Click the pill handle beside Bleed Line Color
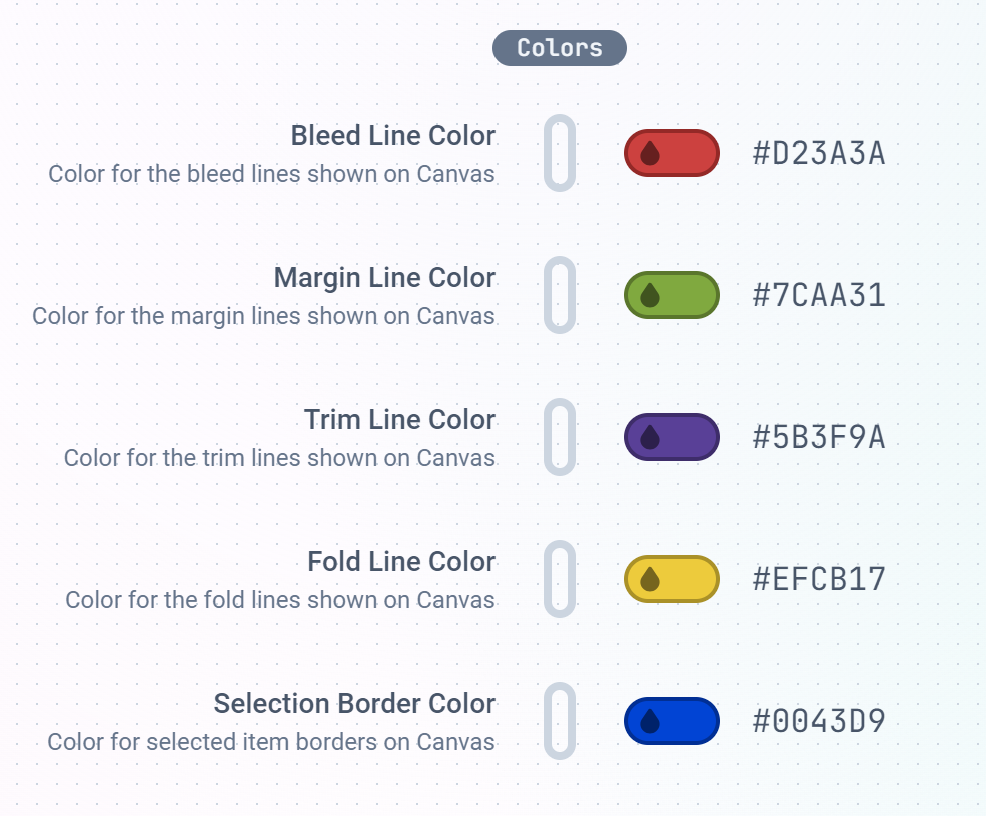 coord(560,153)
